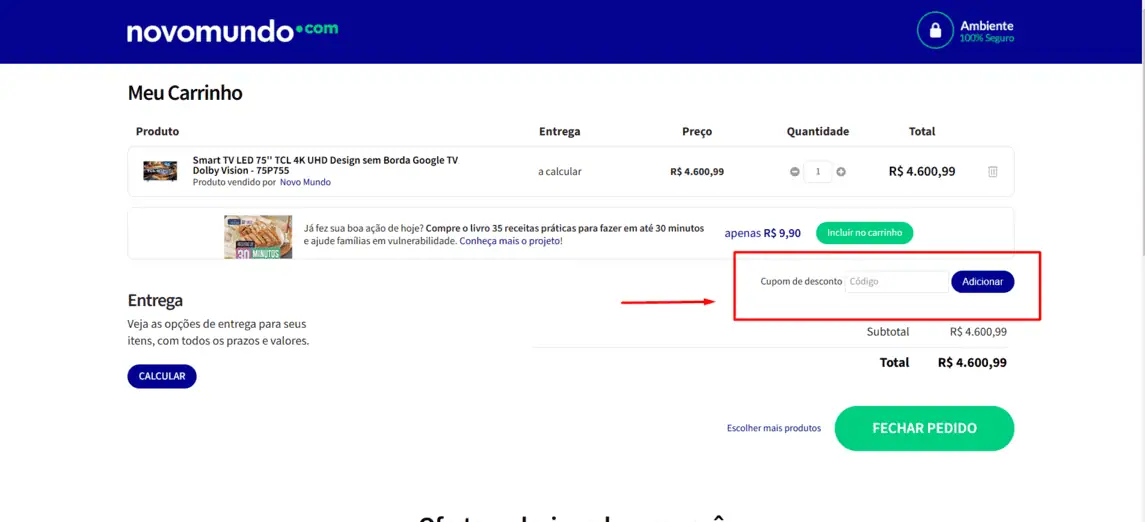This screenshot has height=522, width=1145.
Task: Open Escolher mais produtos link
Action: click(774, 429)
